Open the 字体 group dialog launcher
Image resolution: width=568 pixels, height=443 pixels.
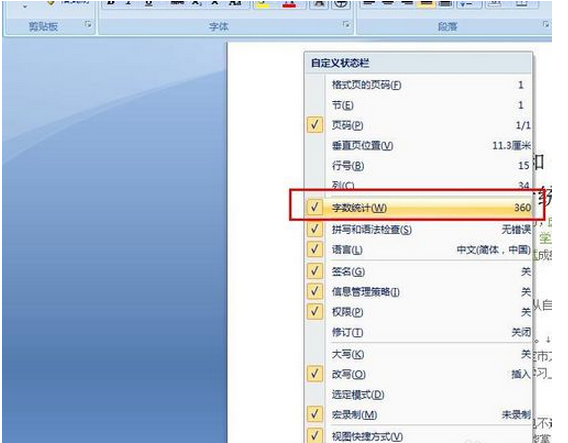[x=346, y=25]
